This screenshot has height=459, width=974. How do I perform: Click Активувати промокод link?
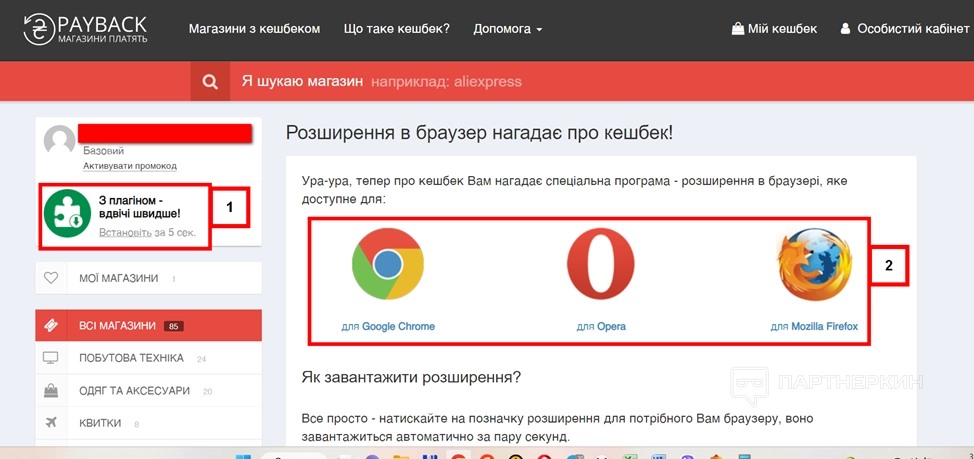(130, 166)
